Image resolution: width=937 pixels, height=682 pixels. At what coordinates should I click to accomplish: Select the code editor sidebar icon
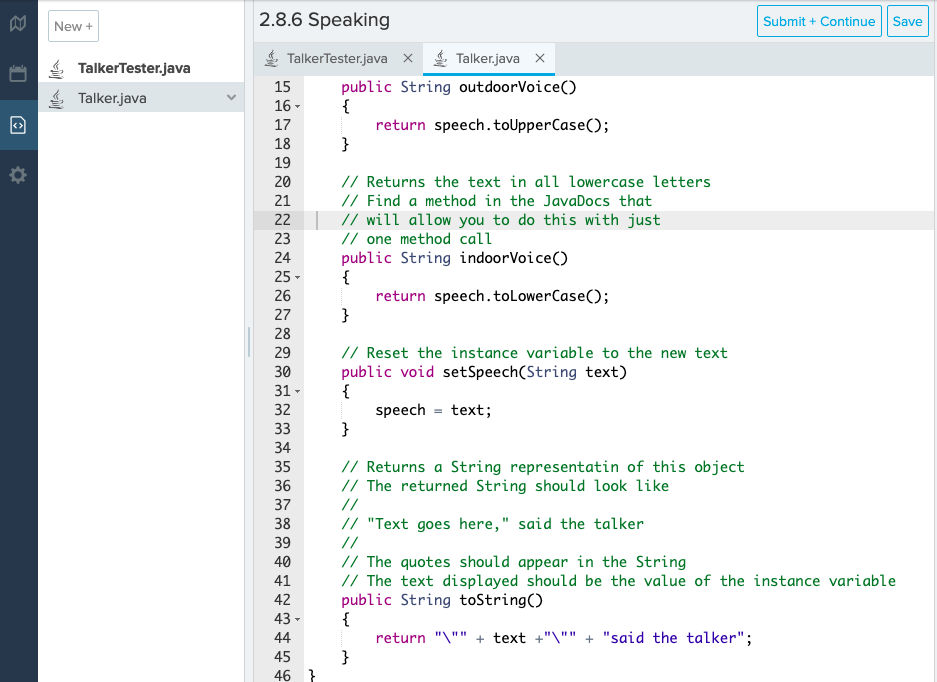point(17,126)
